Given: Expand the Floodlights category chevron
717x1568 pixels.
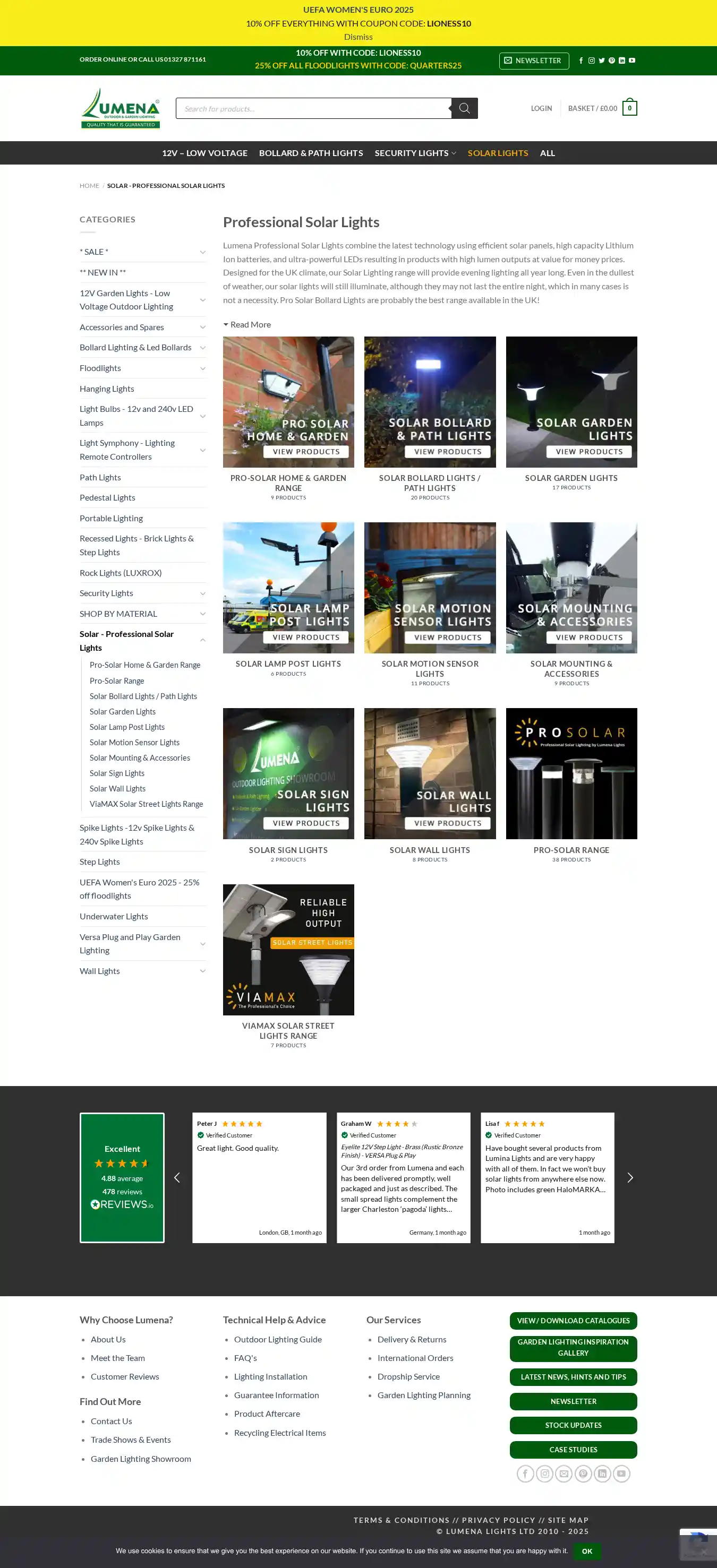Looking at the screenshot, I should pos(202,368).
